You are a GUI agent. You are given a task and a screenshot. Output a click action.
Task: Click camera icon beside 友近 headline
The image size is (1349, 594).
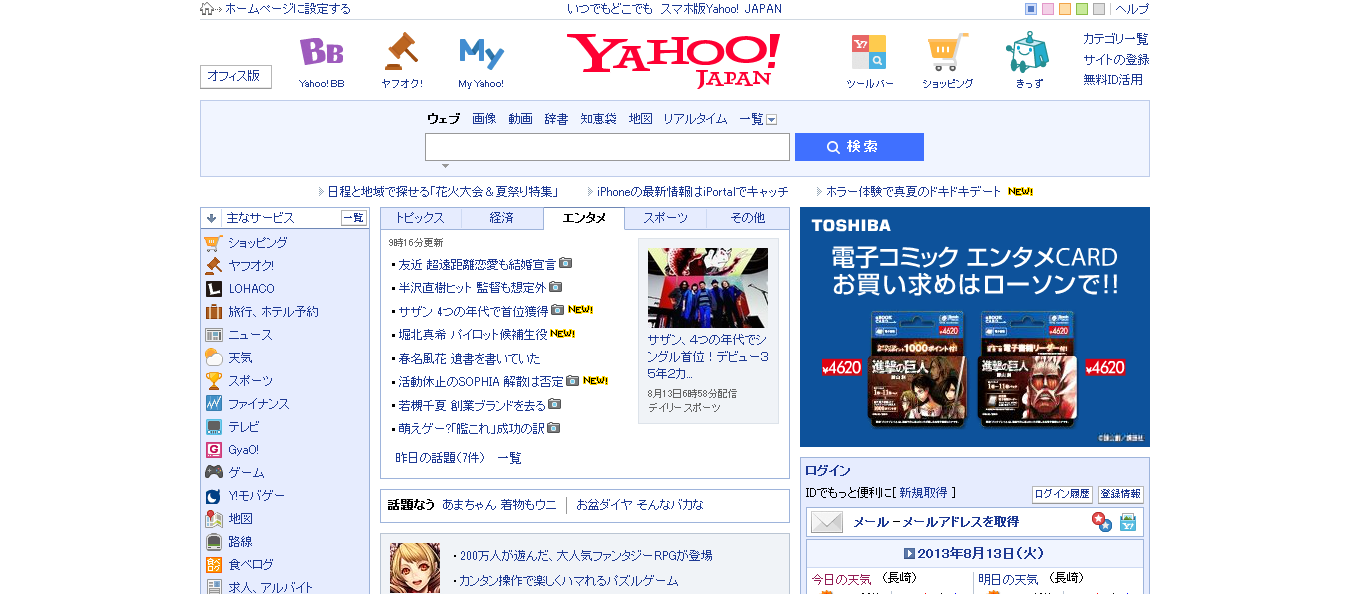(565, 263)
